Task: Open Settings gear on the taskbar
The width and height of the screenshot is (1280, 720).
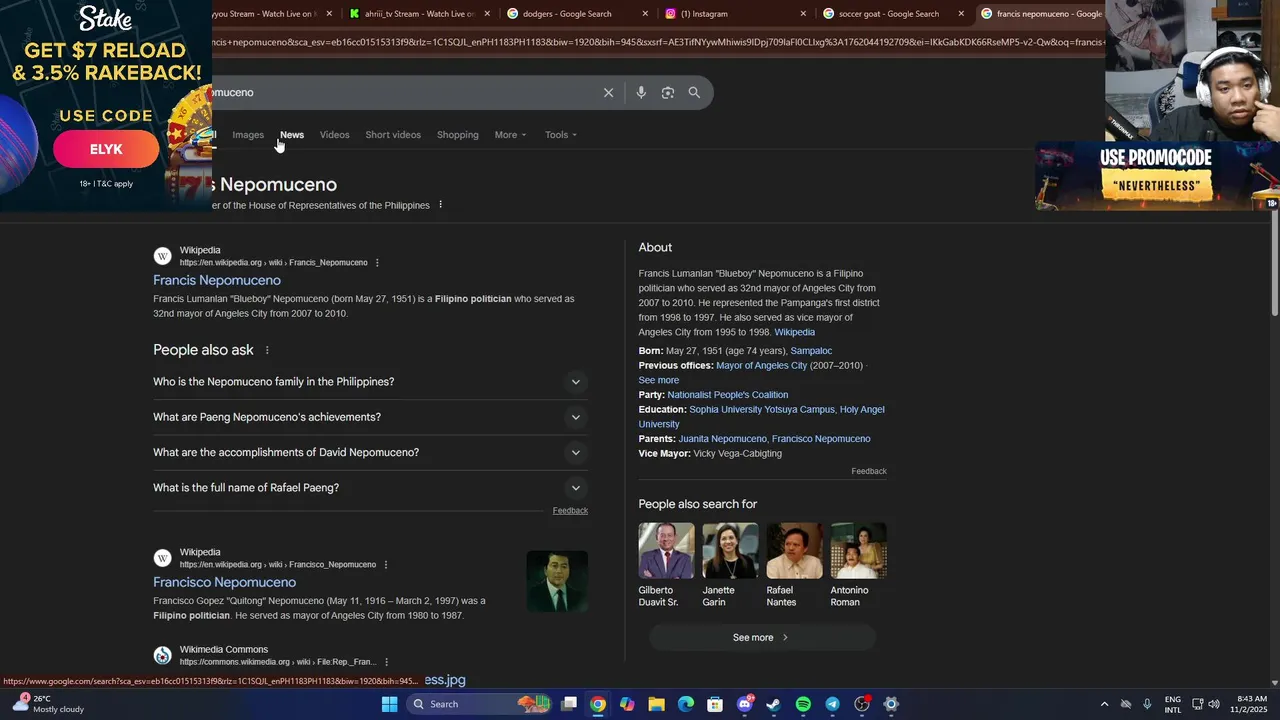Action: 891,704
